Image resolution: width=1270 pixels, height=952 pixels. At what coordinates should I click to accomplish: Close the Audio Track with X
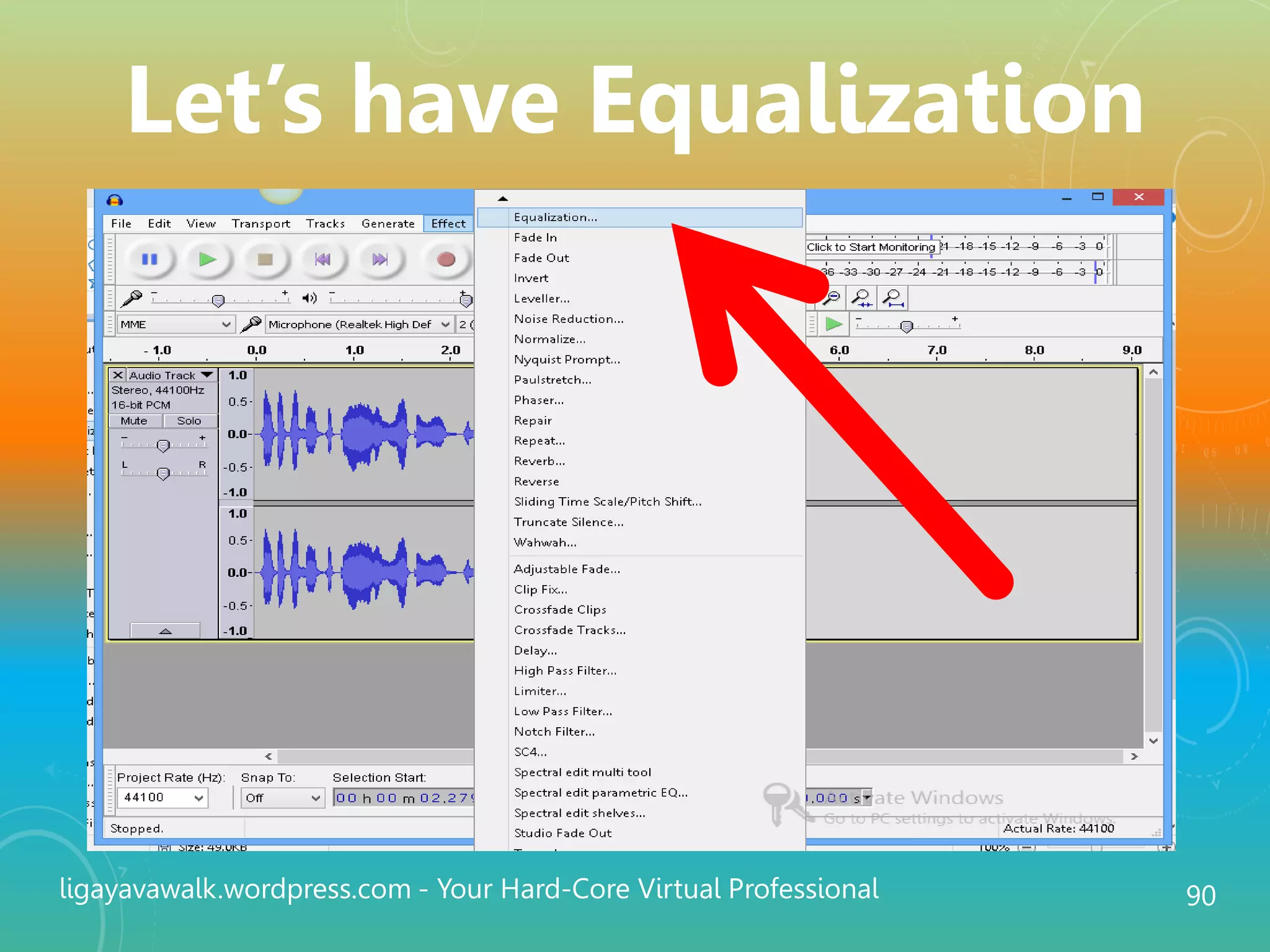(x=117, y=375)
